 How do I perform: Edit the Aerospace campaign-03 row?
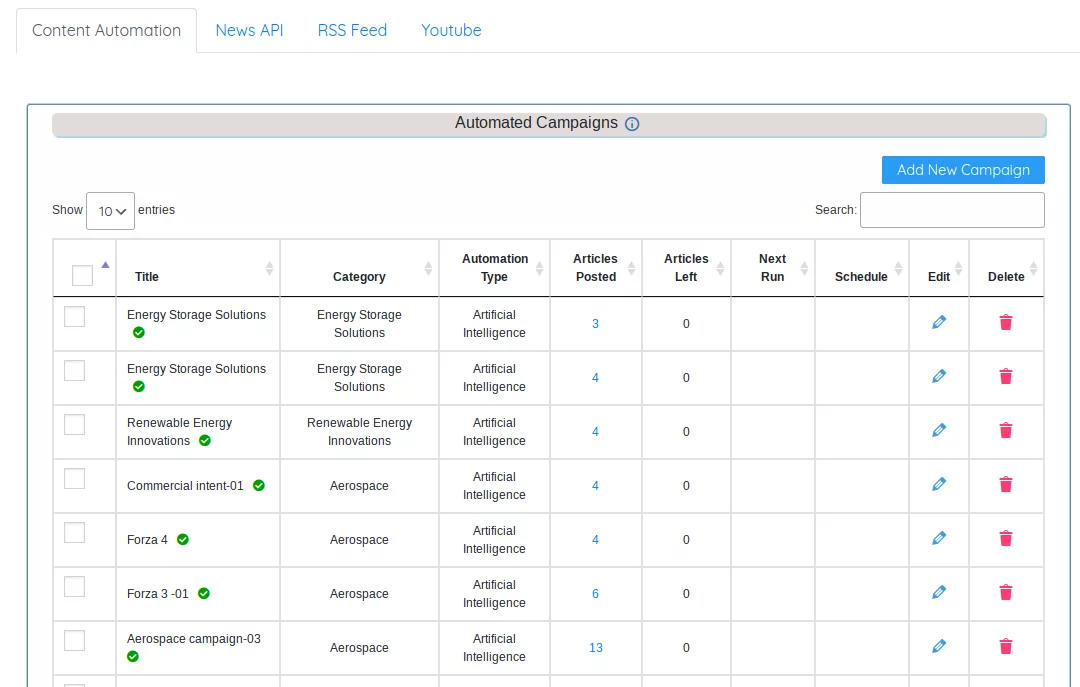939,646
